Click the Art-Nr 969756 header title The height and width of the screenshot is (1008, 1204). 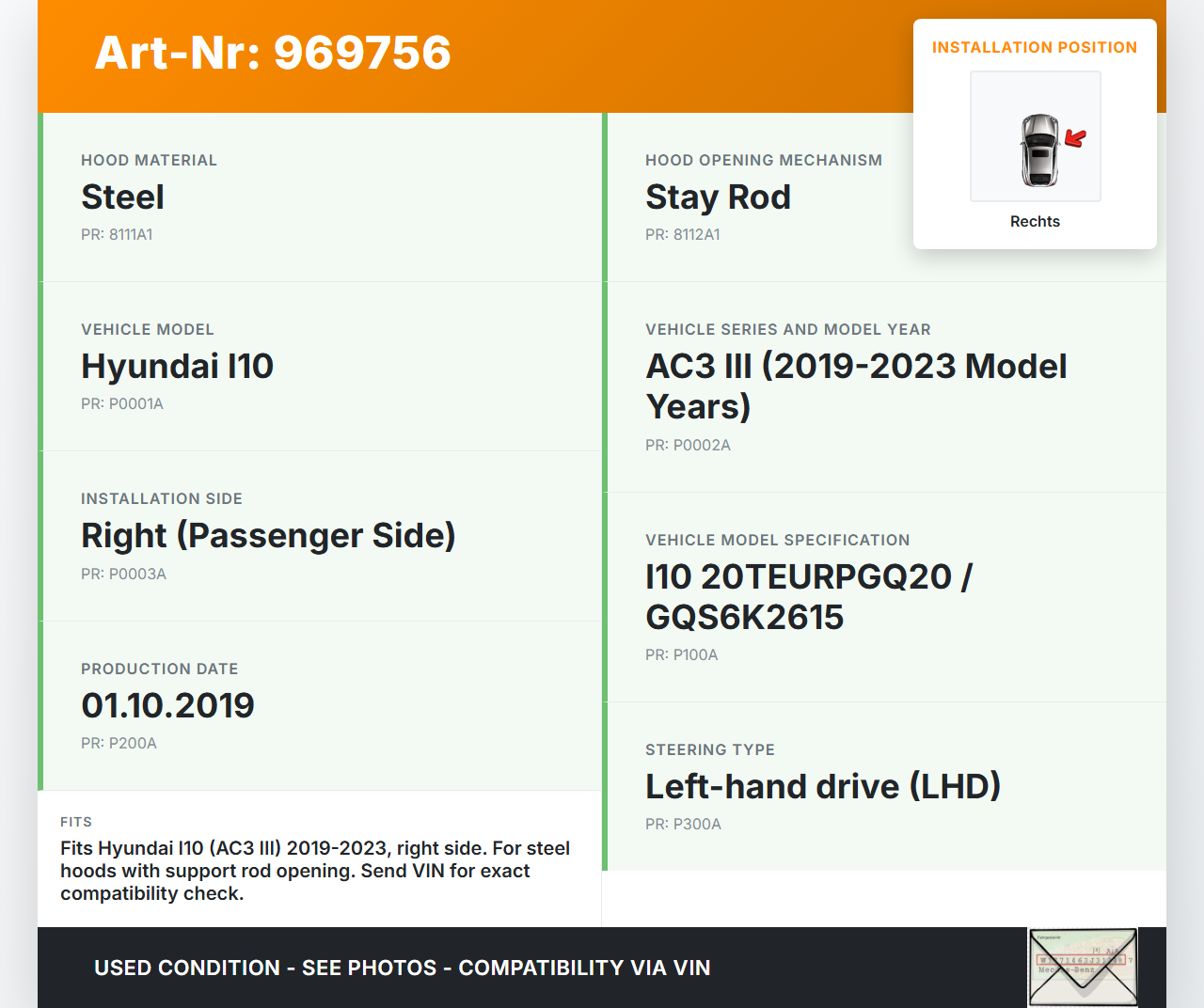point(273,53)
